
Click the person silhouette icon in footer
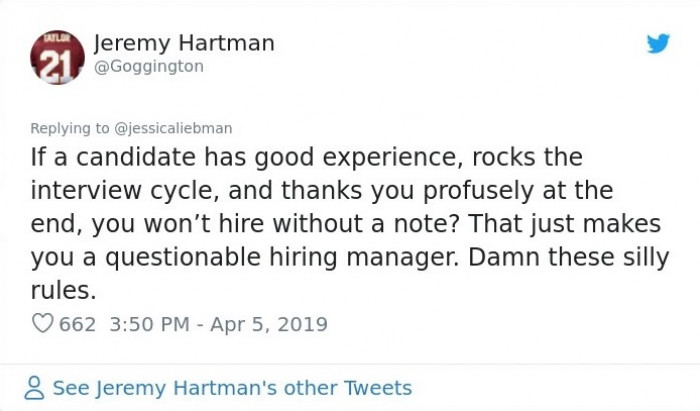(34, 388)
